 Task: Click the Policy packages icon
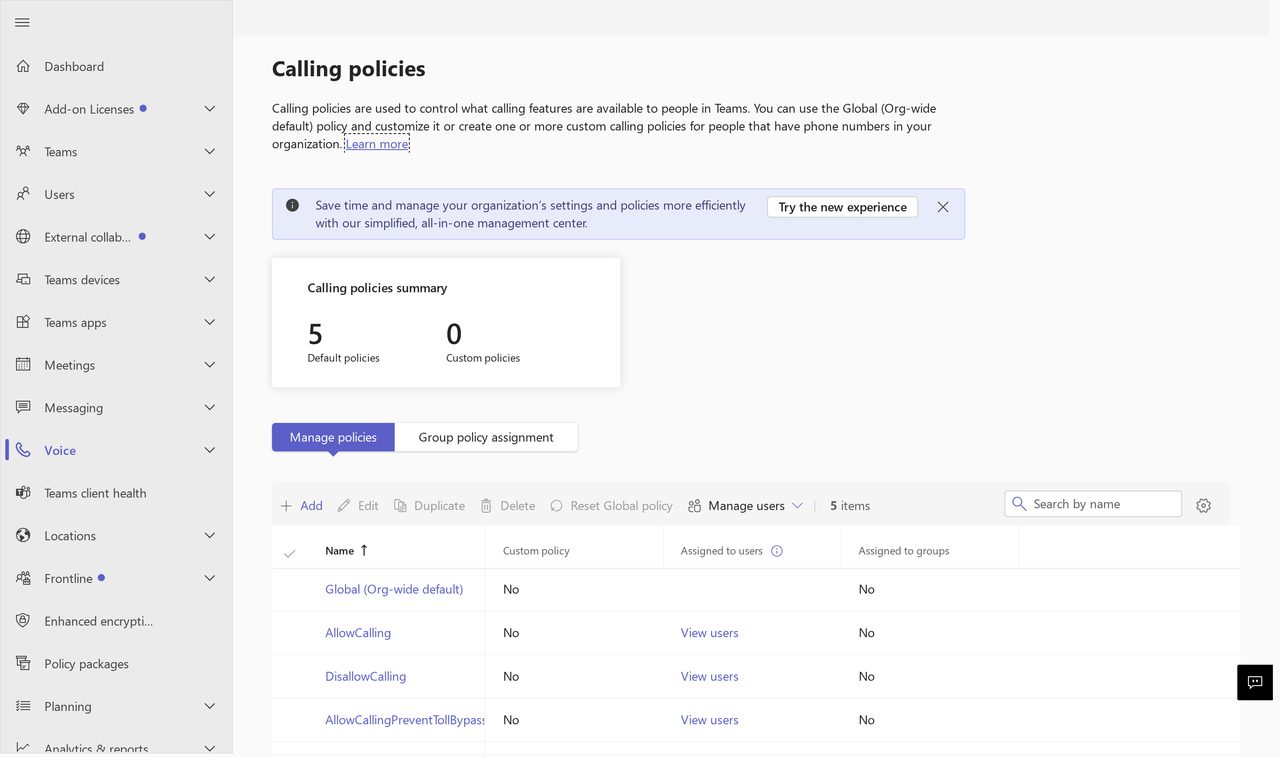click(23, 664)
